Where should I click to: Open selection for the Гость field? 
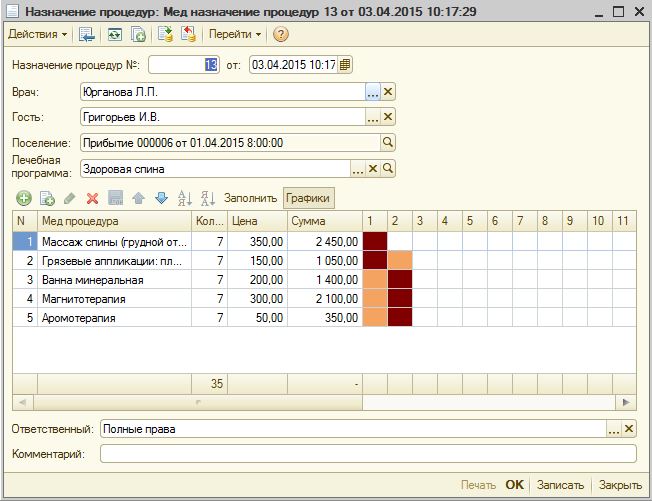[x=373, y=117]
